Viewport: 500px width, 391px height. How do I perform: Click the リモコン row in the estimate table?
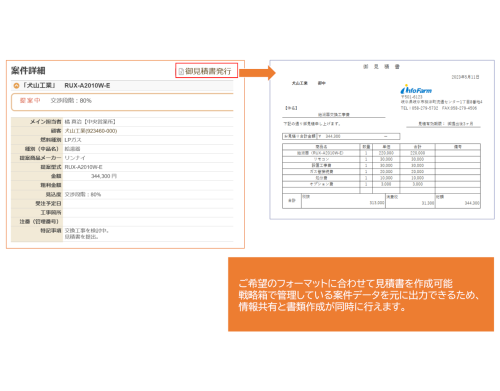(381, 159)
